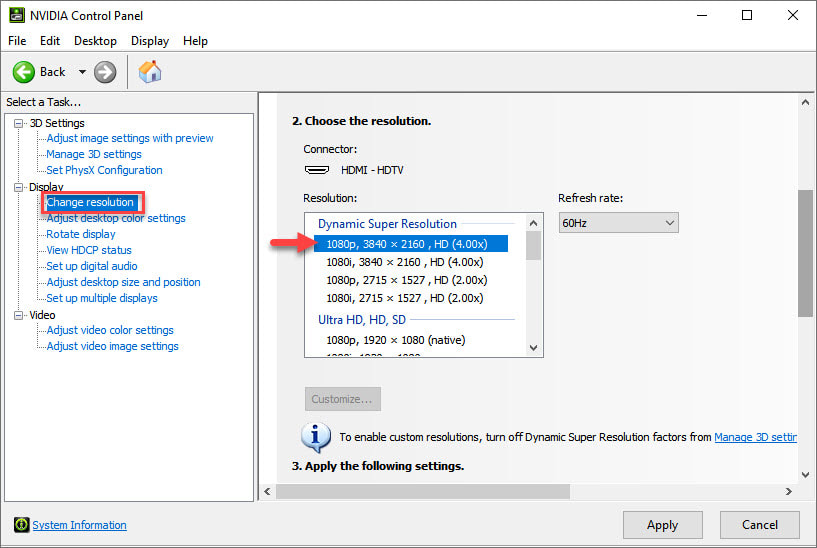Image resolution: width=817 pixels, height=548 pixels.
Task: Select Rotate display task
Action: point(81,234)
